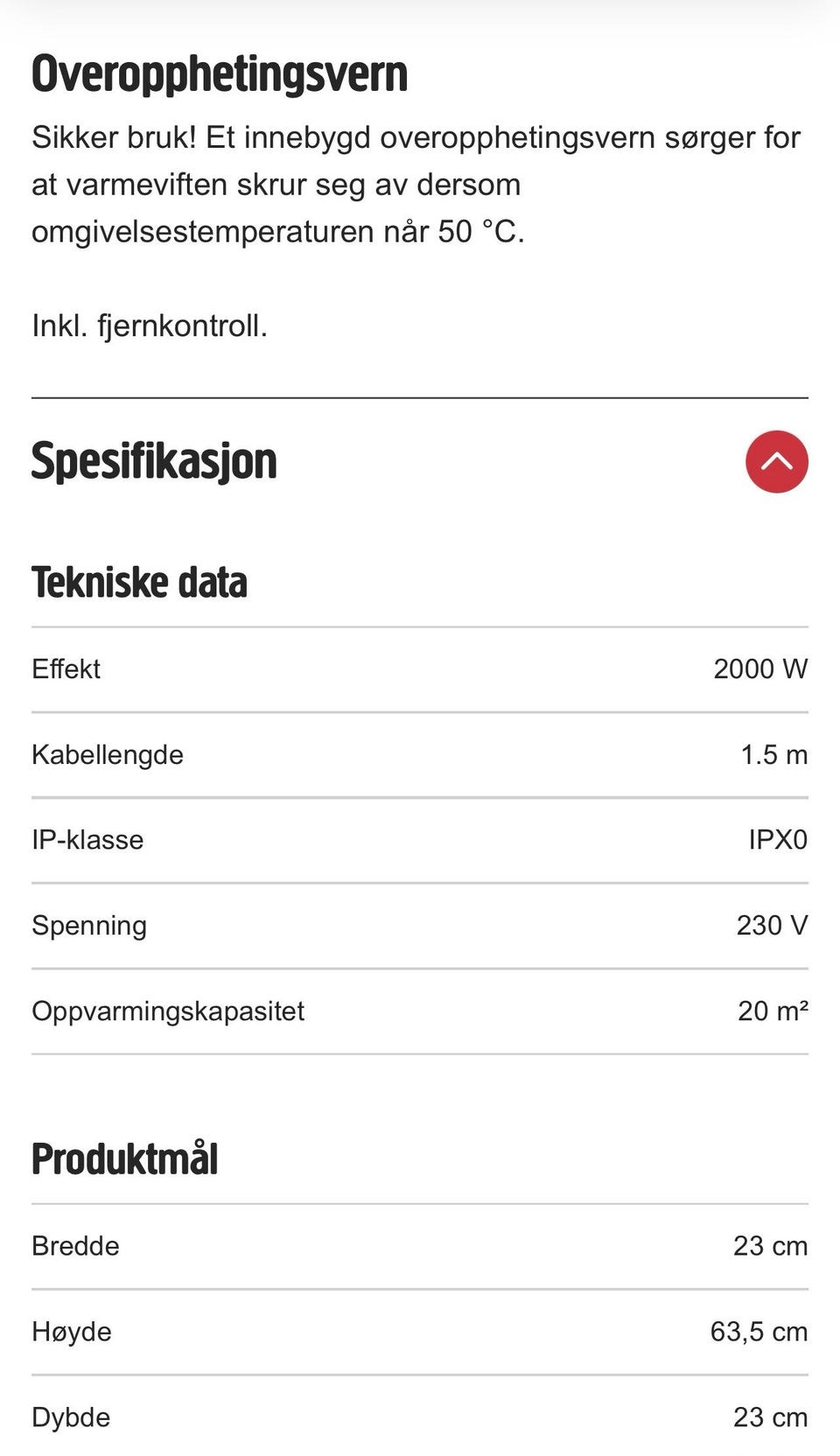Viewport: 840px width, 1456px height.
Task: Select the Effekt row label
Action: point(66,668)
